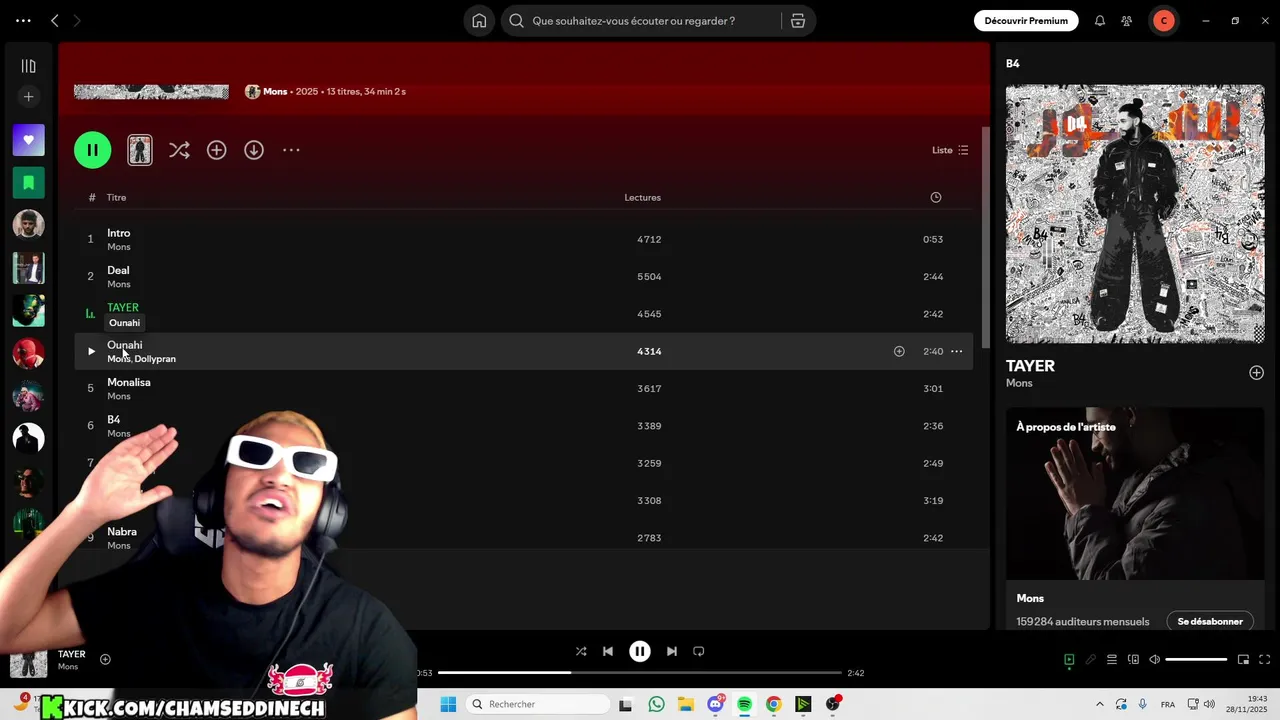This screenshot has width=1280, height=720.
Task: Download the album with arrow-down icon
Action: point(254,150)
